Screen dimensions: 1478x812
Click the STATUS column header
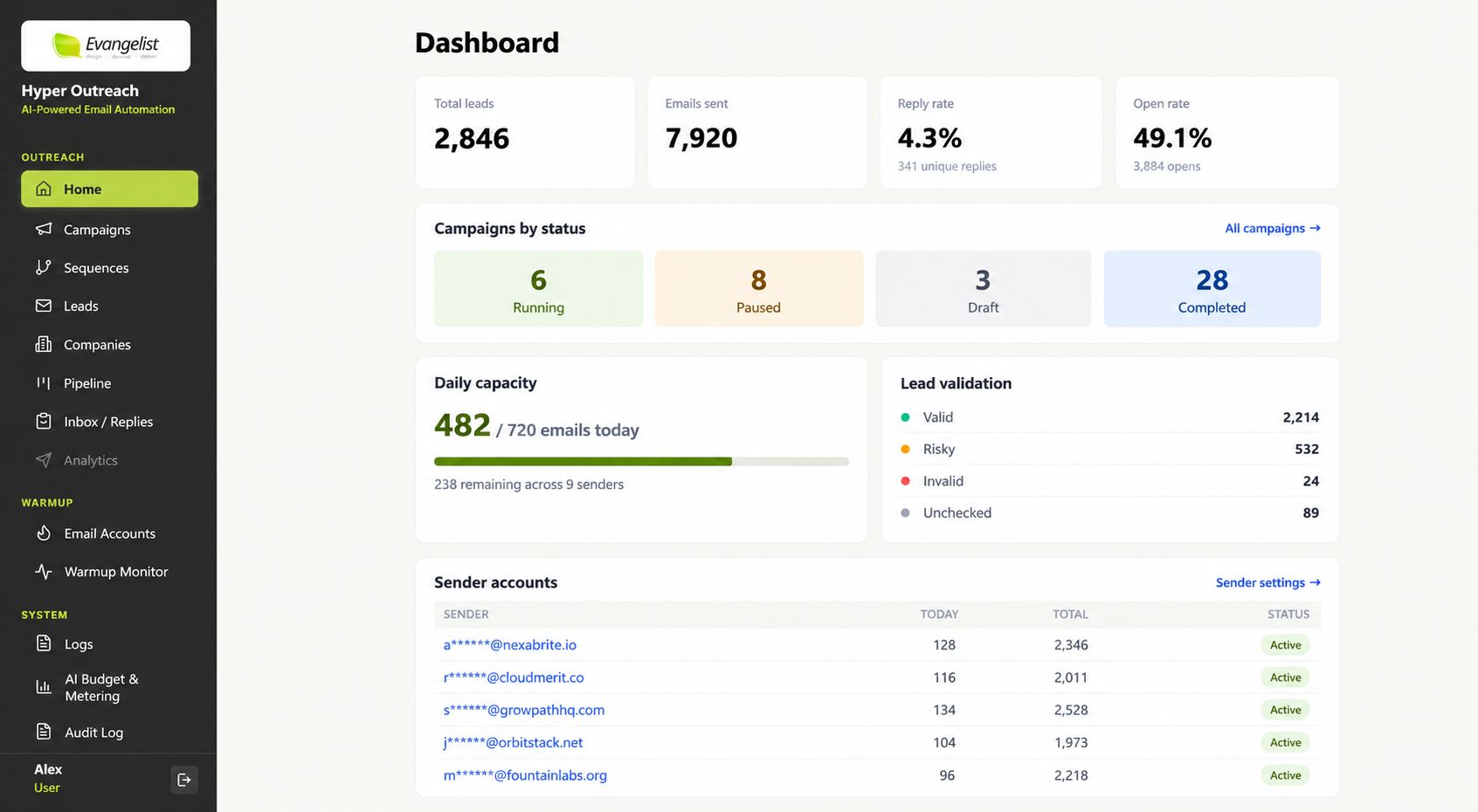pyautogui.click(x=1288, y=614)
